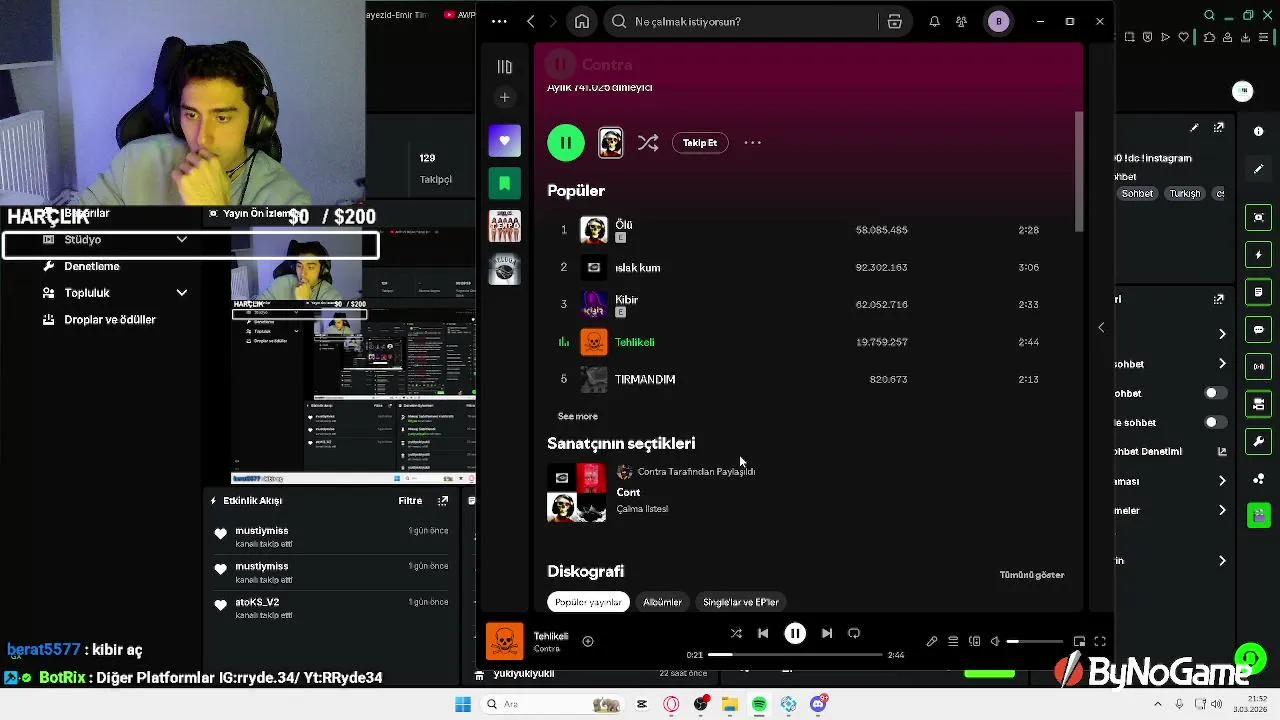Click the info icon in right strip
The height and width of the screenshot is (720, 1280).
click(x=1259, y=131)
